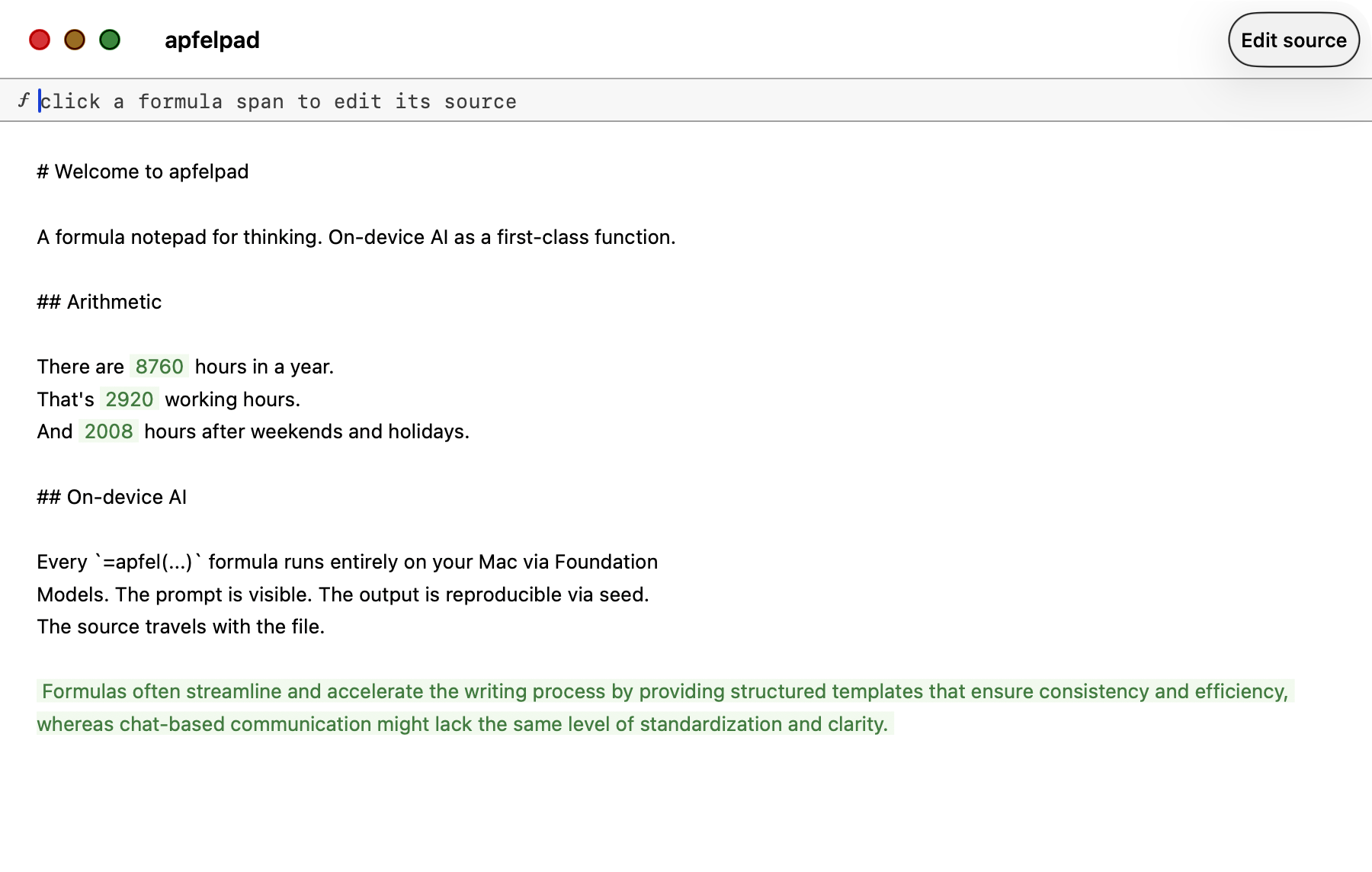This screenshot has width=1372, height=872.
Task: Click the apfelpad window title
Action: 212,40
